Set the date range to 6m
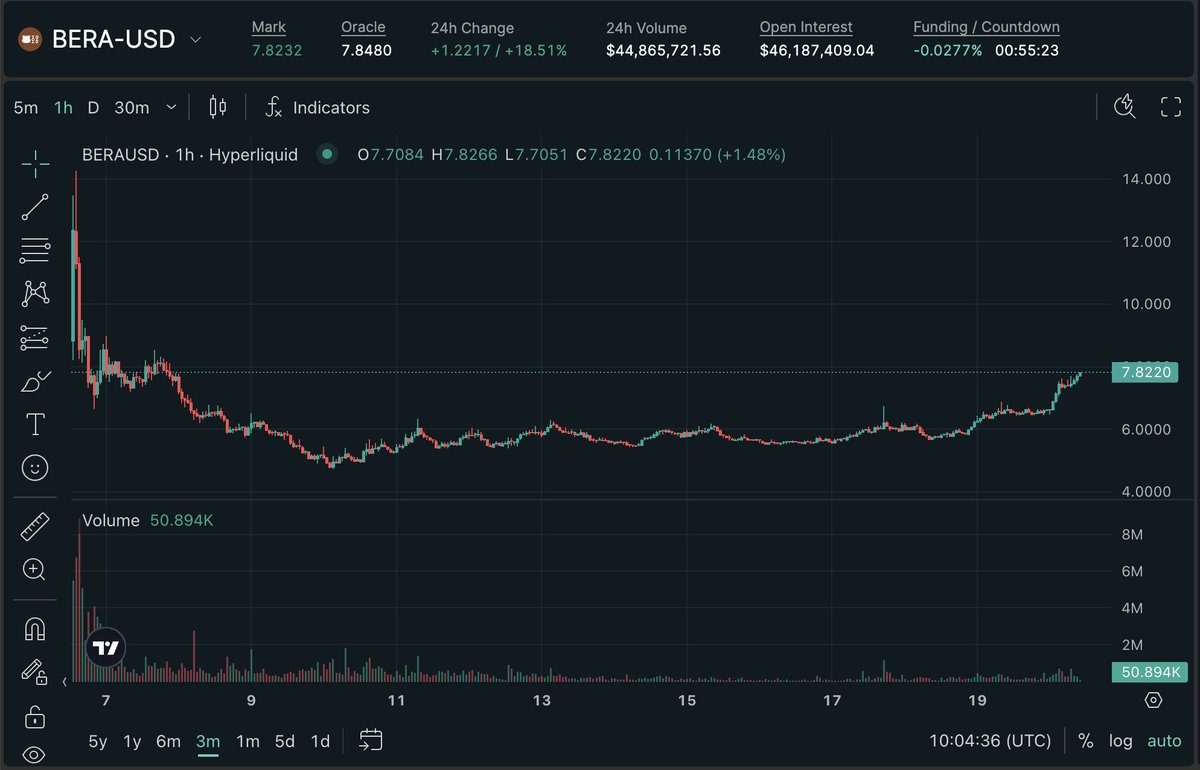Screen dimensions: 1200x770 coord(168,741)
